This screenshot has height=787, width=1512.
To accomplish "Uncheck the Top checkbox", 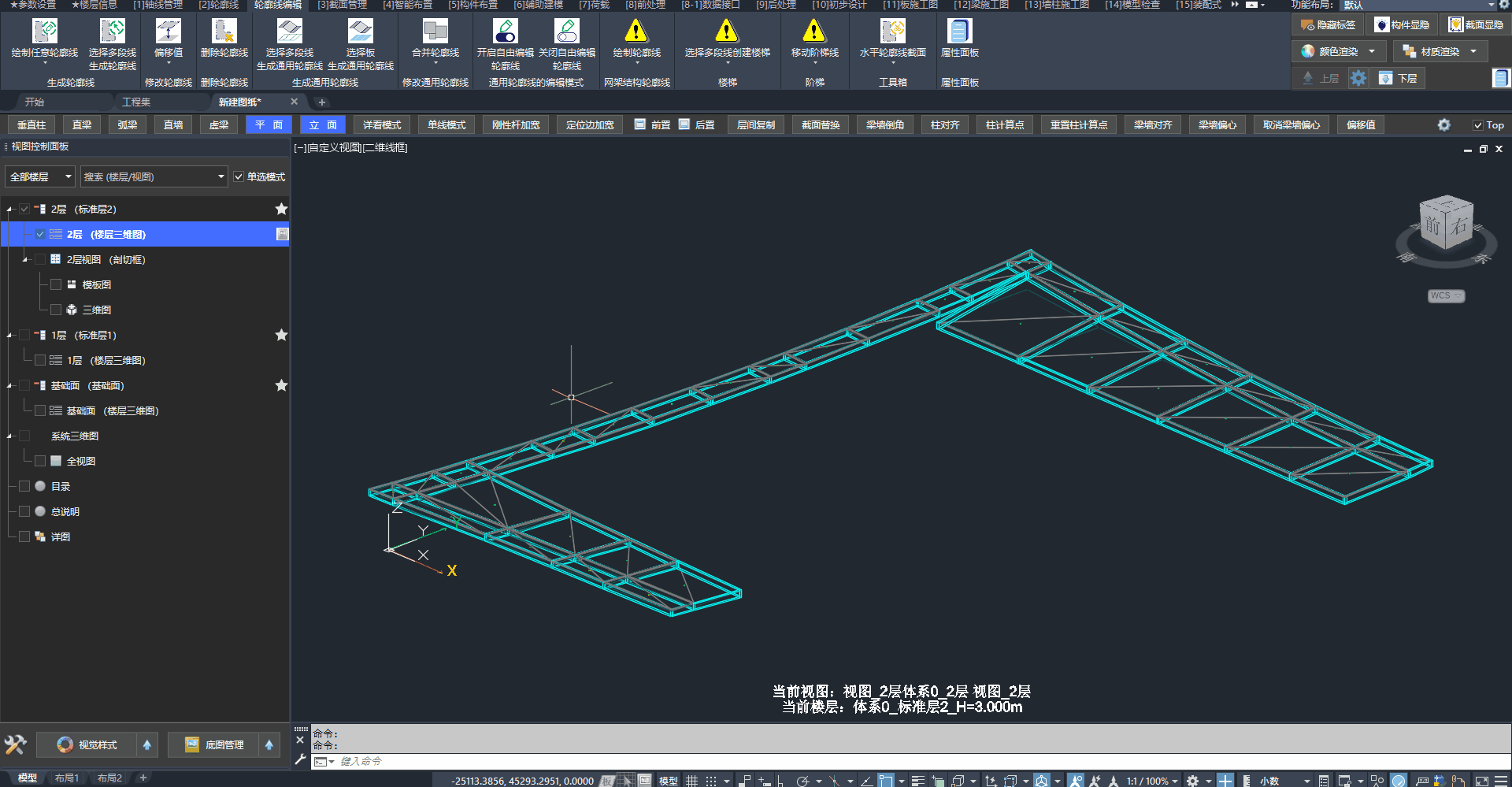I will tap(1478, 125).
